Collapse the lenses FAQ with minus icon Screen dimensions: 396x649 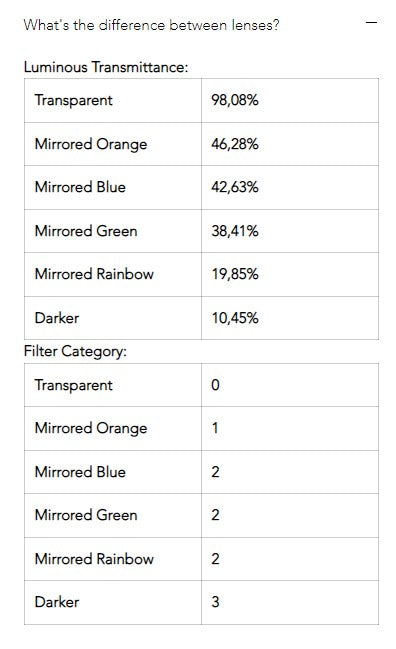tap(371, 22)
